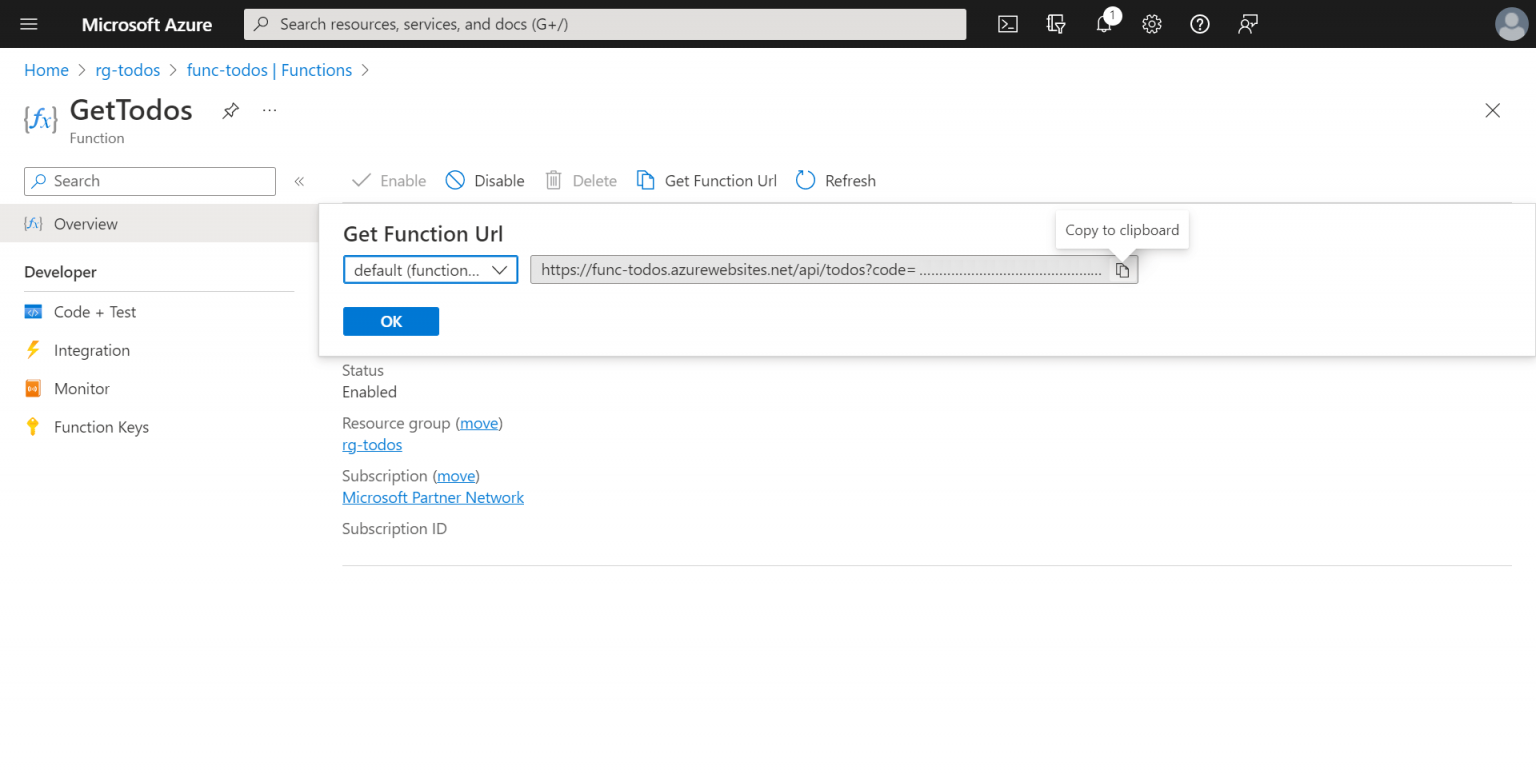Copy the function URL to clipboard
This screenshot has width=1536, height=782.
tap(1122, 269)
